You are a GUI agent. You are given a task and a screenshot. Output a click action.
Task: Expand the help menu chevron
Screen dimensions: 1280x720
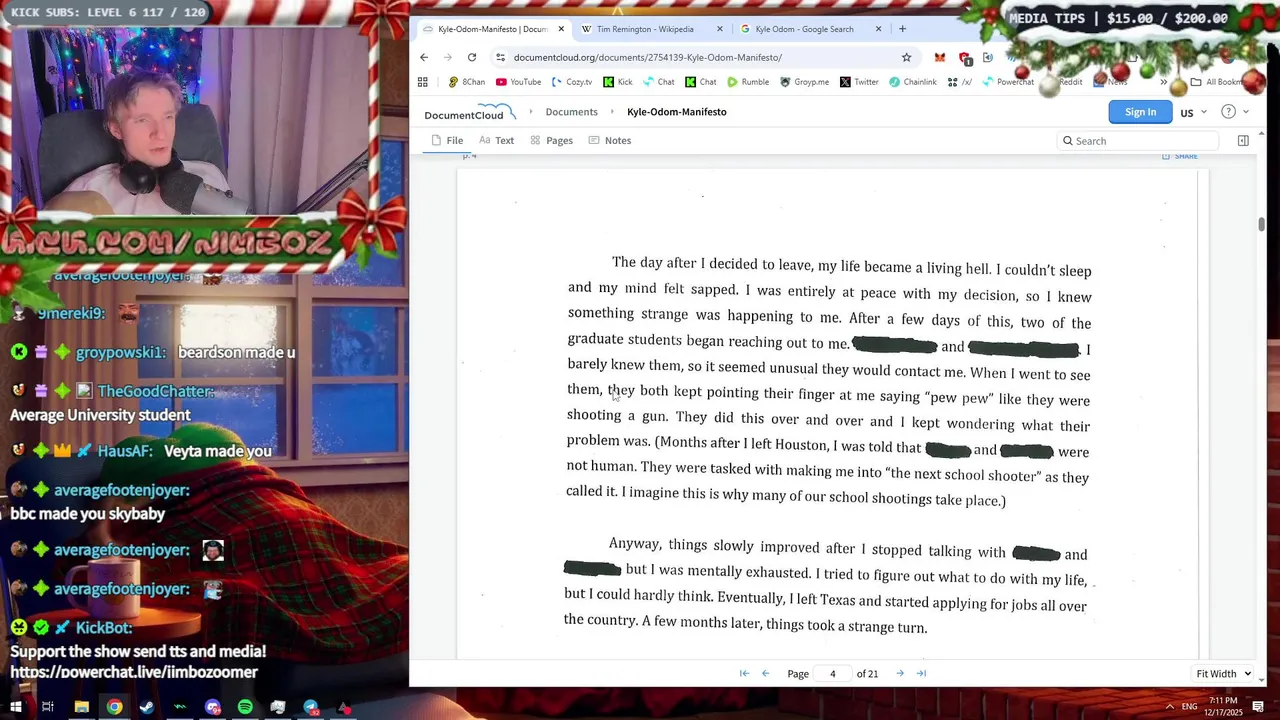click(1245, 112)
